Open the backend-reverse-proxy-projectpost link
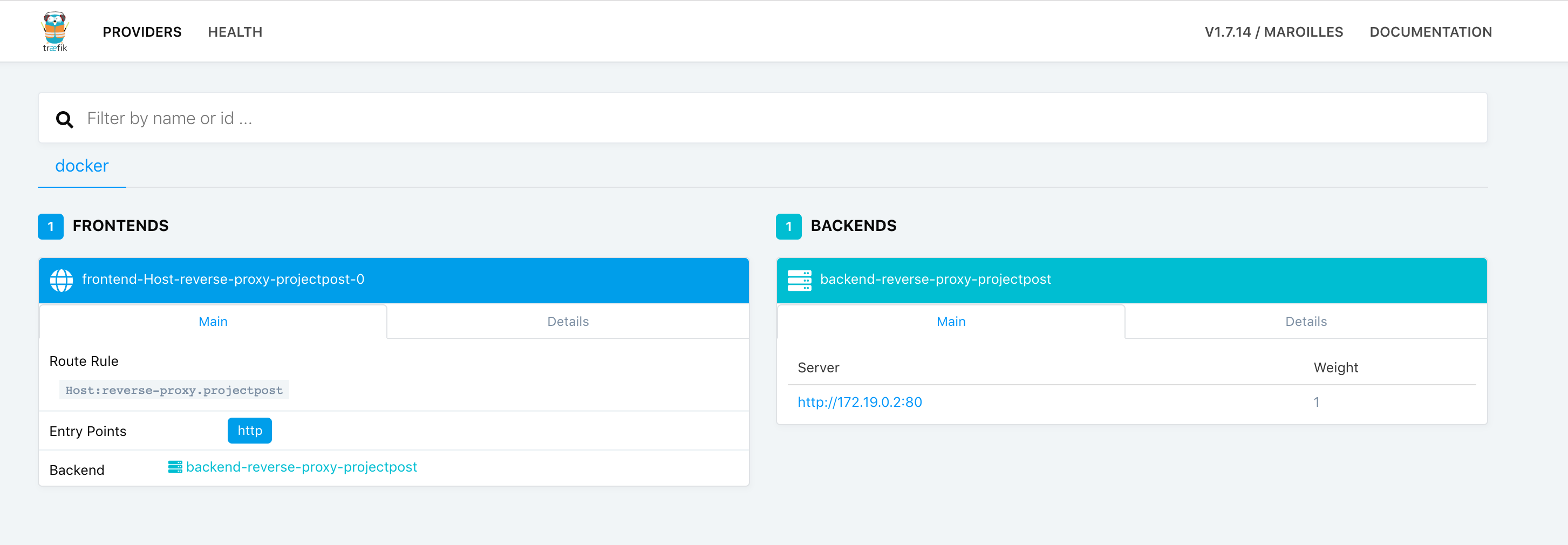The width and height of the screenshot is (1568, 545). point(301,467)
